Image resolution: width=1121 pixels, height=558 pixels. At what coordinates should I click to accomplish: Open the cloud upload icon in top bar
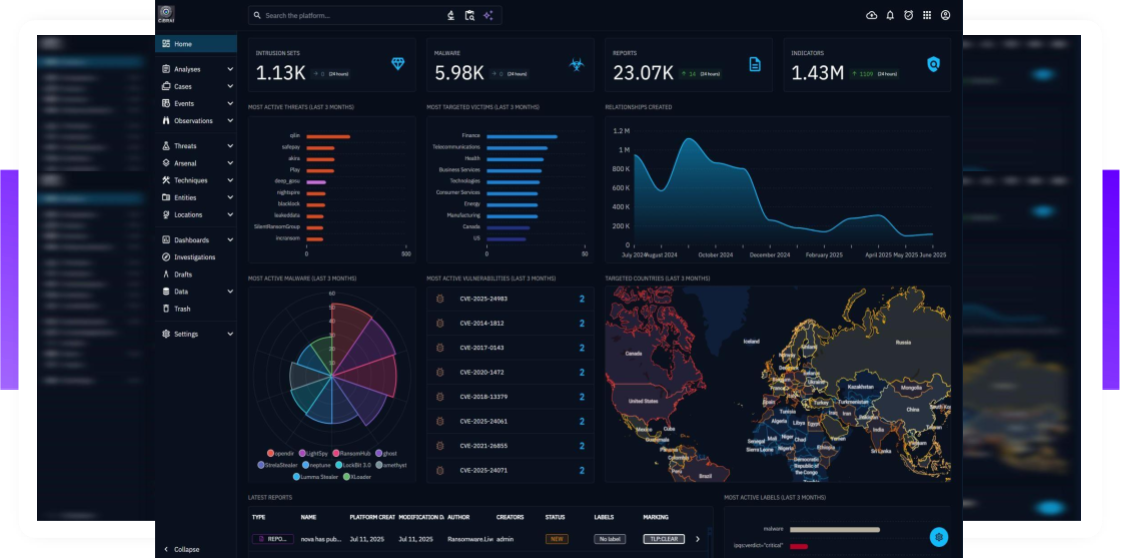(x=871, y=15)
